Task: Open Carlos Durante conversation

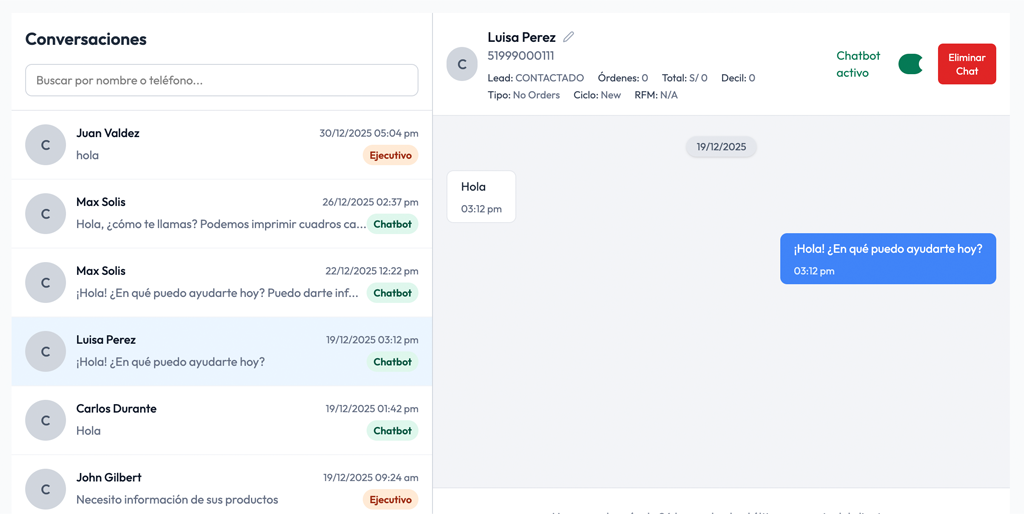Action: pos(220,420)
